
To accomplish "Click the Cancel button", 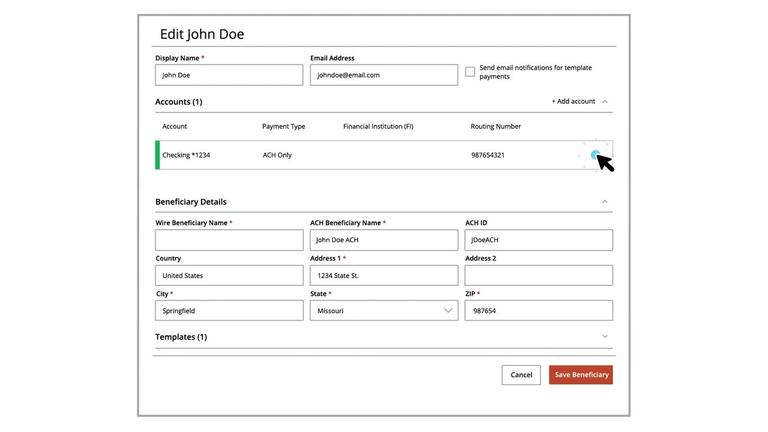I will tap(521, 375).
